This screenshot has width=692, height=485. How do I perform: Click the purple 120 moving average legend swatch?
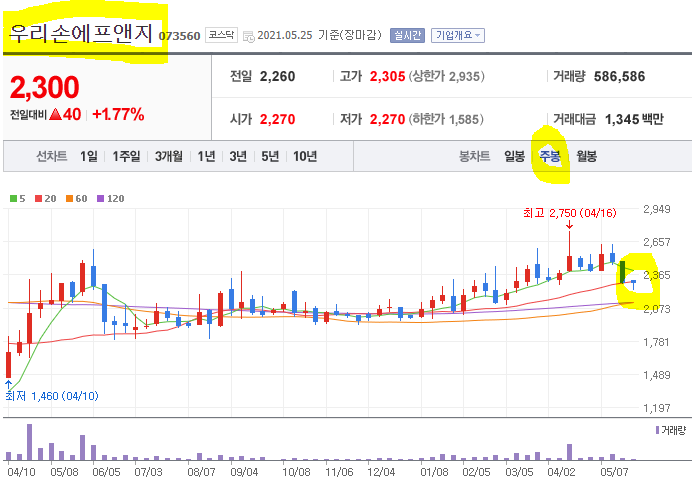click(100, 199)
